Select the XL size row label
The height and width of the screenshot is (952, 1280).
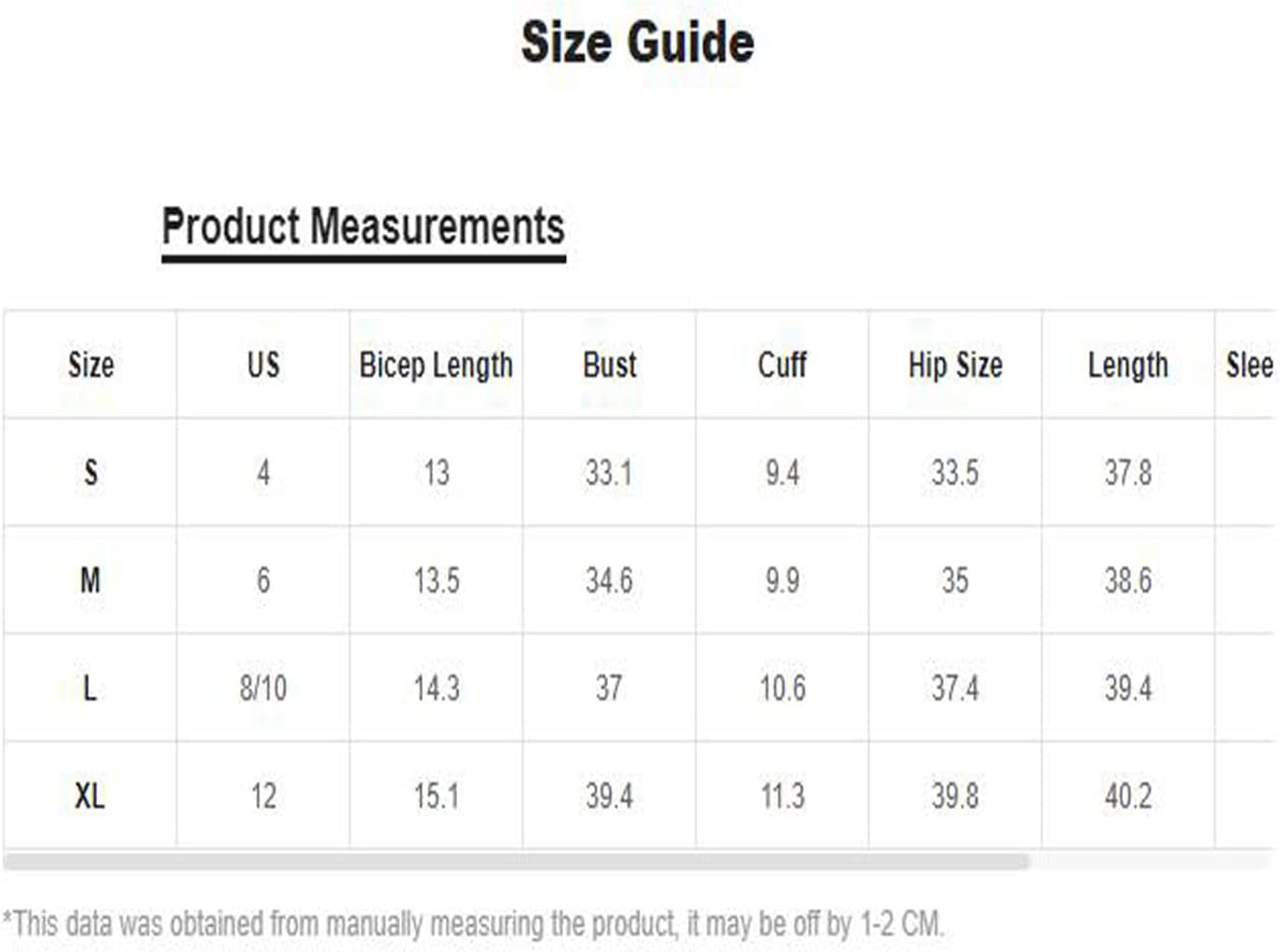pyautogui.click(x=90, y=796)
